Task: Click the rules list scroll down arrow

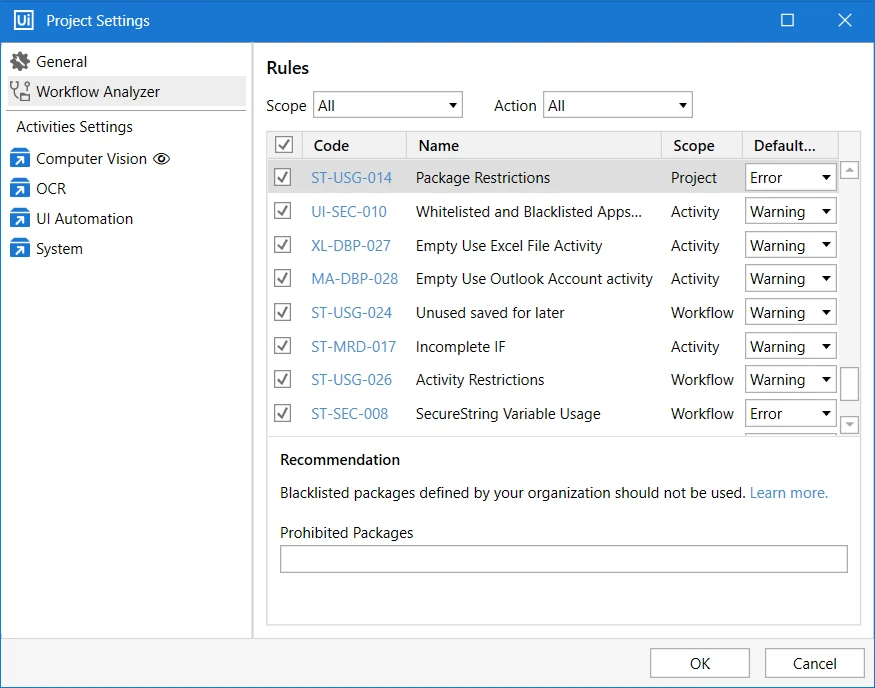Action: point(849,424)
